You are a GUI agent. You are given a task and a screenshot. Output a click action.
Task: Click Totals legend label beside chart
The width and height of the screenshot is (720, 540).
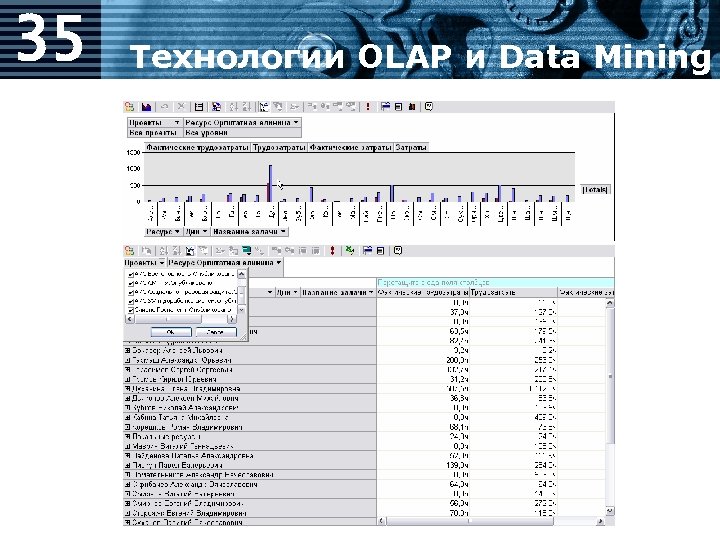pyautogui.click(x=595, y=190)
